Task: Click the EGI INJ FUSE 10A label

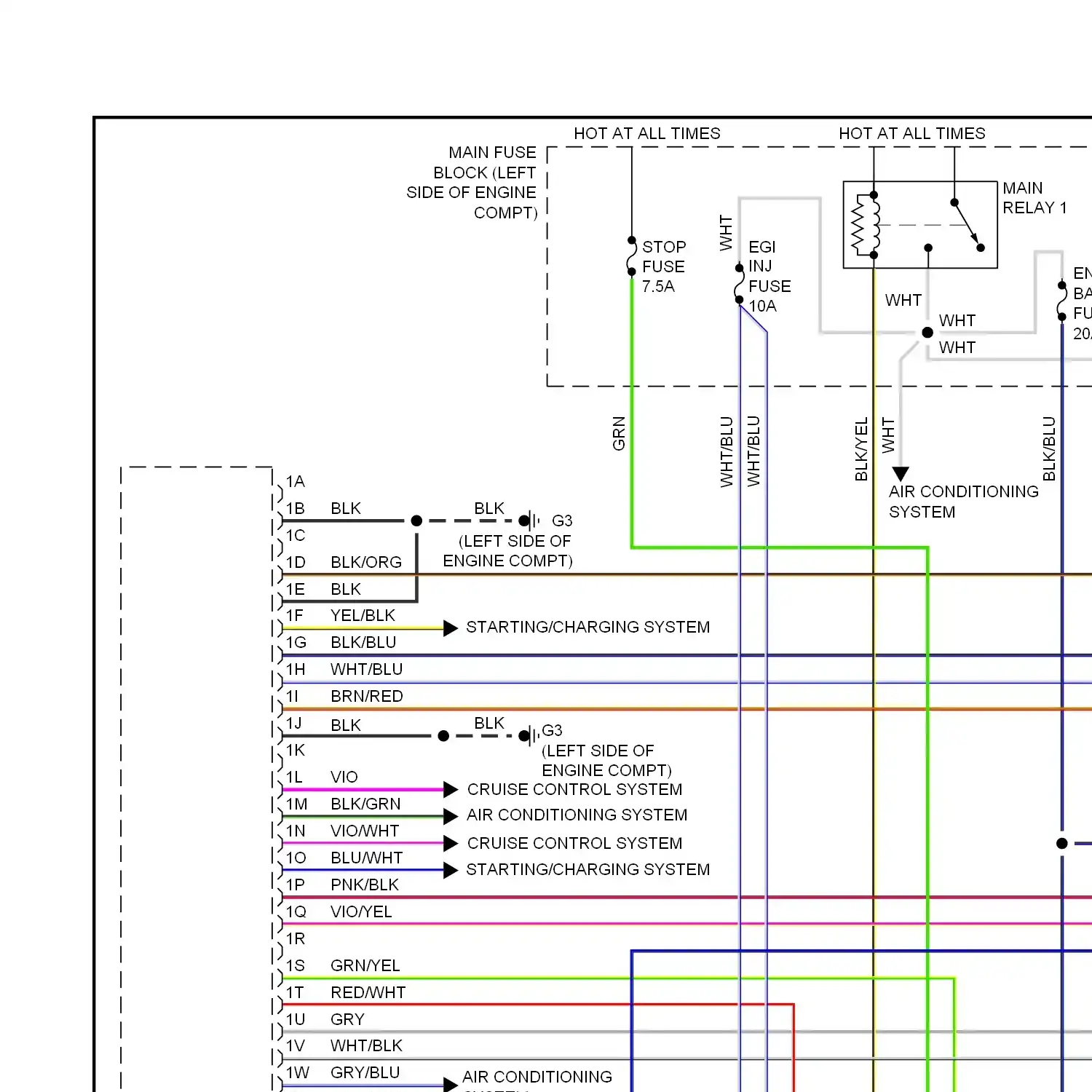Action: [x=769, y=277]
